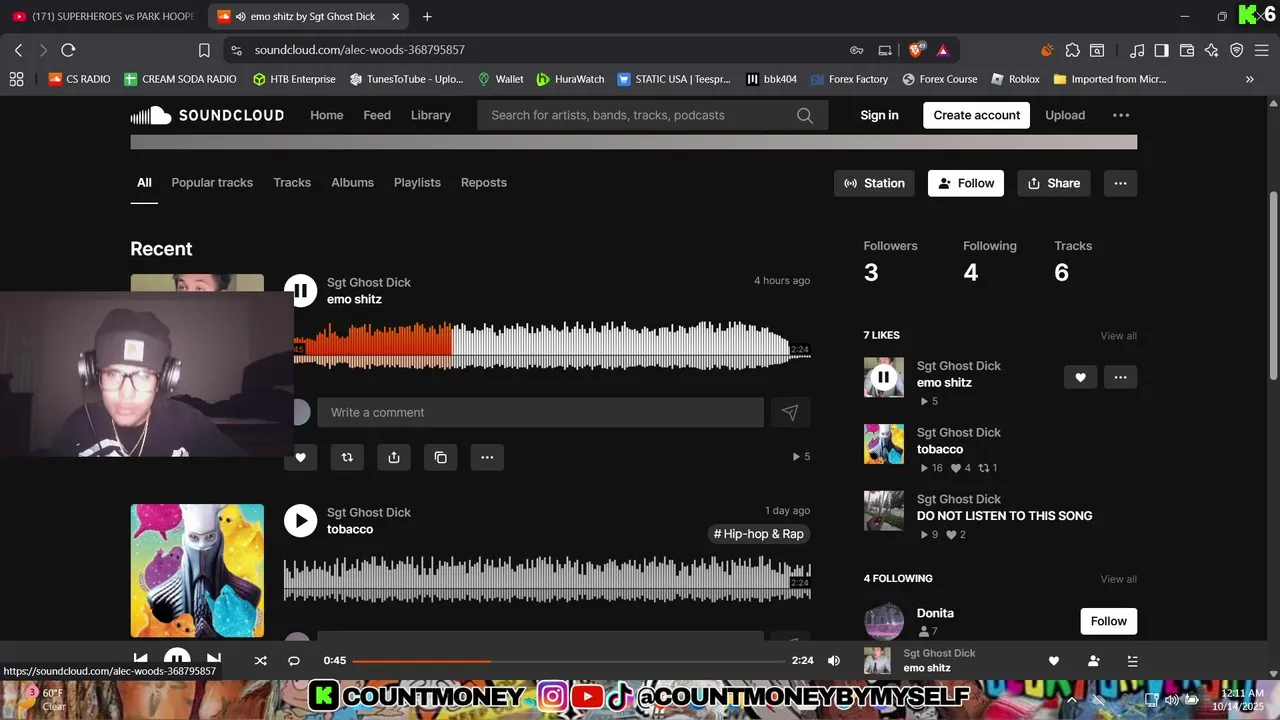1280x720 pixels.
Task: Switch to Popular tracks tab
Action: (x=212, y=182)
